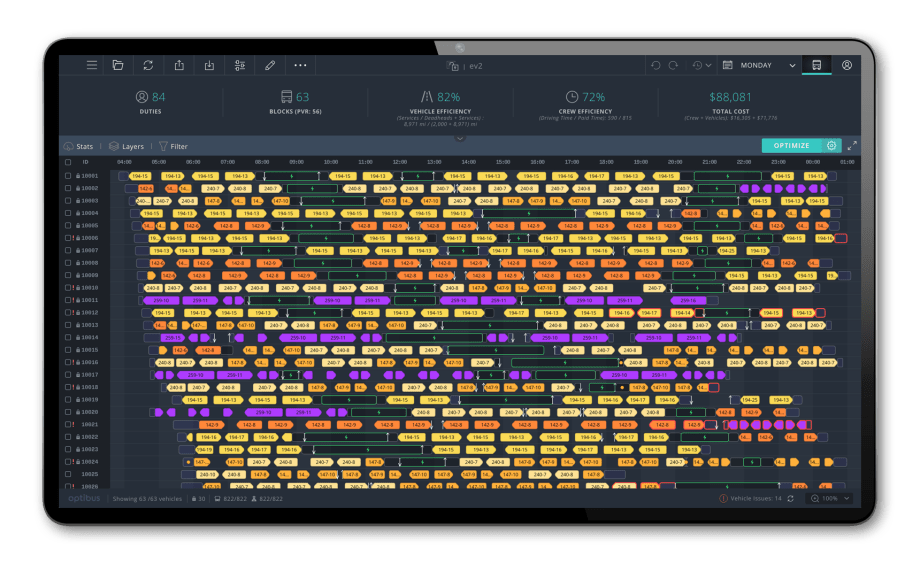Expand schedule to fullscreen view
This screenshot has height=563, width=920.
(852, 146)
